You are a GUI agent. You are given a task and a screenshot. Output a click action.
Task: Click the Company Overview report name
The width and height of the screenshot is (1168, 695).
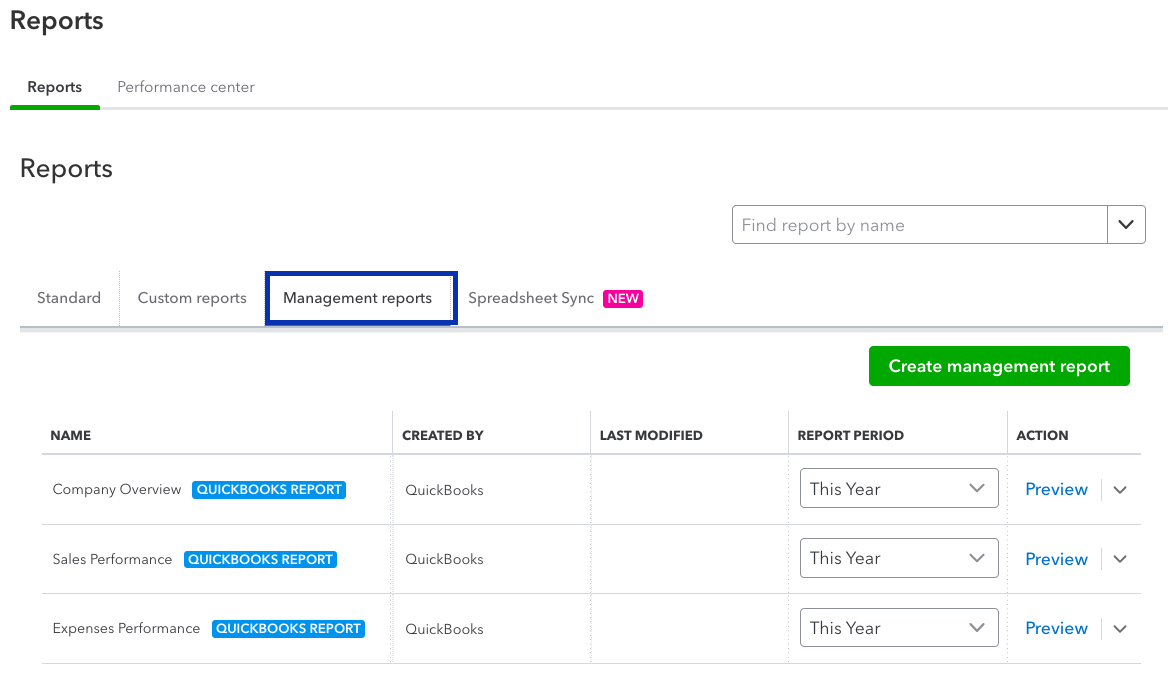click(117, 489)
